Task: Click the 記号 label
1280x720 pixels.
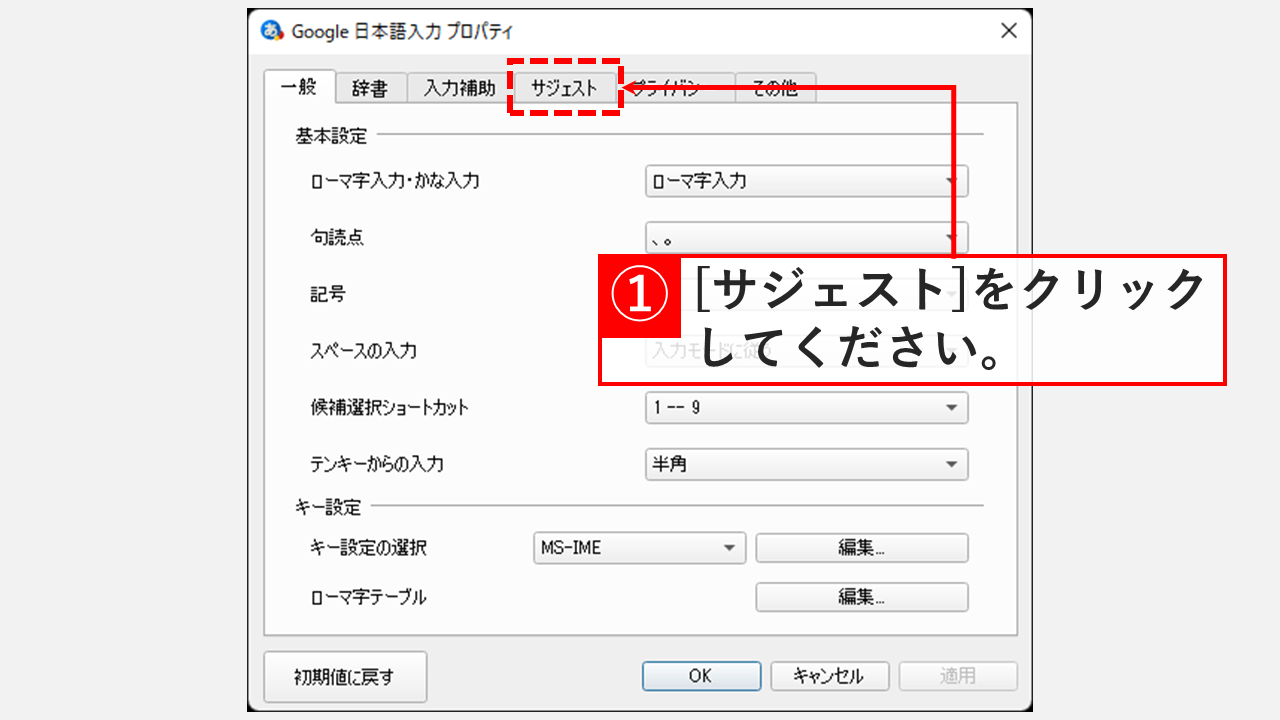Action: click(x=326, y=295)
